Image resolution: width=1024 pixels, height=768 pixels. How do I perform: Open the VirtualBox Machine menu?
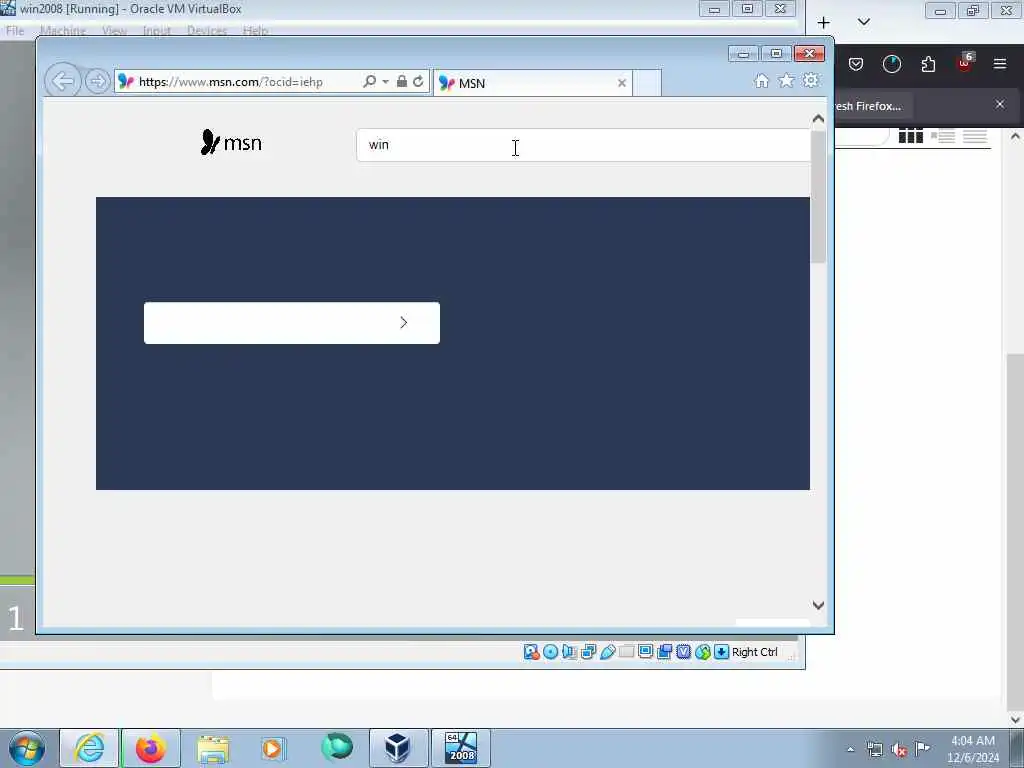coord(63,31)
